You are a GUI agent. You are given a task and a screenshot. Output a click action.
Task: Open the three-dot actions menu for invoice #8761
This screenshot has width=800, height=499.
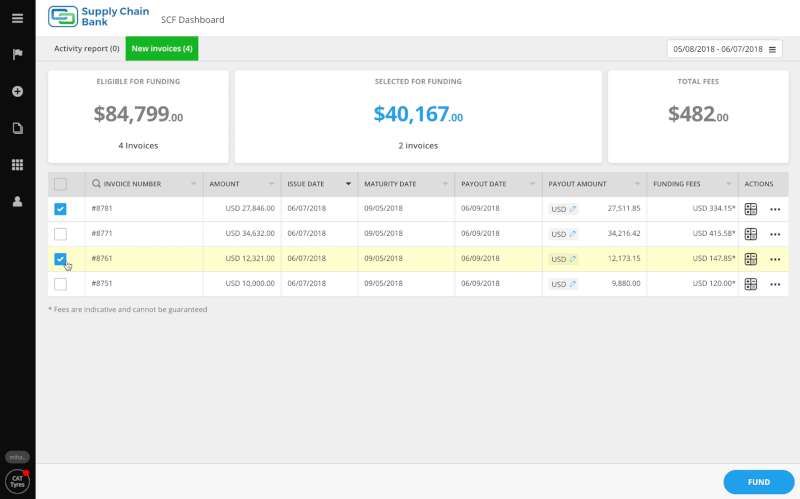tap(775, 259)
